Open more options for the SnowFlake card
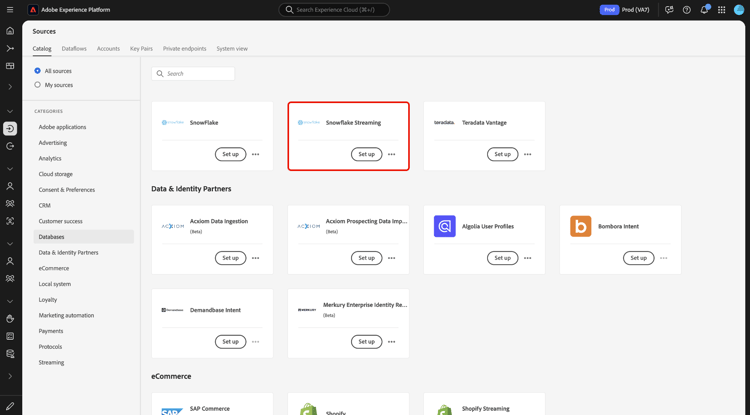Viewport: 750px width, 415px height. pyautogui.click(x=255, y=154)
